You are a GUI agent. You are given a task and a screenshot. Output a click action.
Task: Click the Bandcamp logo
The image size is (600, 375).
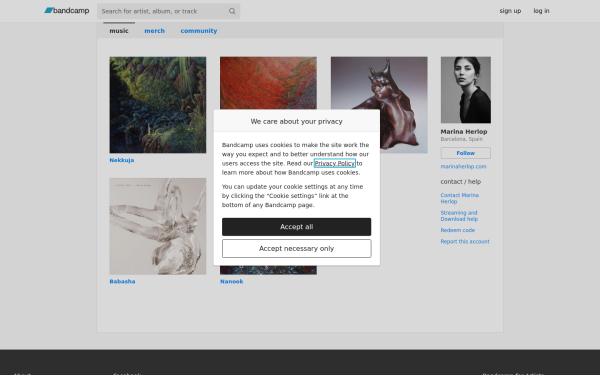pos(67,11)
